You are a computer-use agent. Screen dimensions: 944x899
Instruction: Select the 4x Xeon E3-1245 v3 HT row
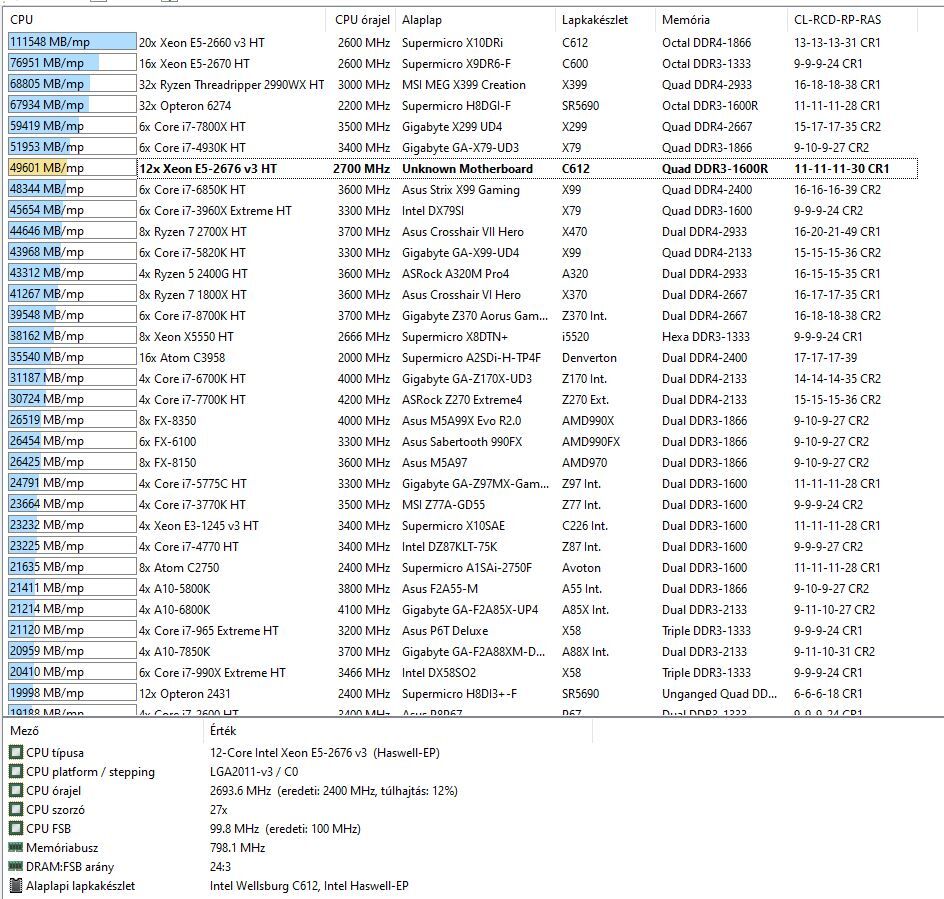pyautogui.click(x=462, y=526)
